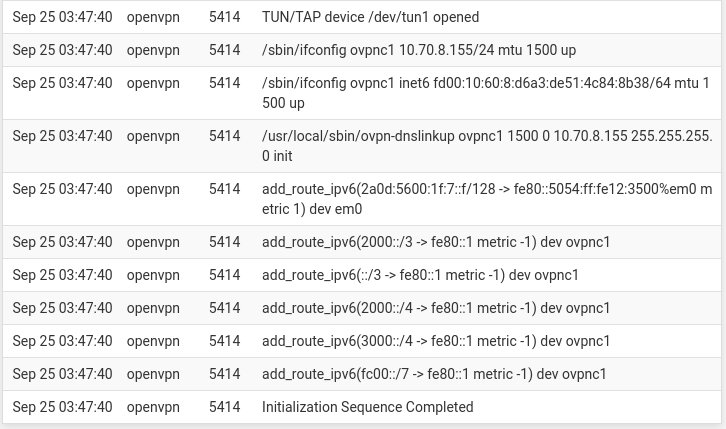Select the add_route_ipv6(fc00::/7) log message
The height and width of the screenshot is (429, 726).
[x=434, y=374]
